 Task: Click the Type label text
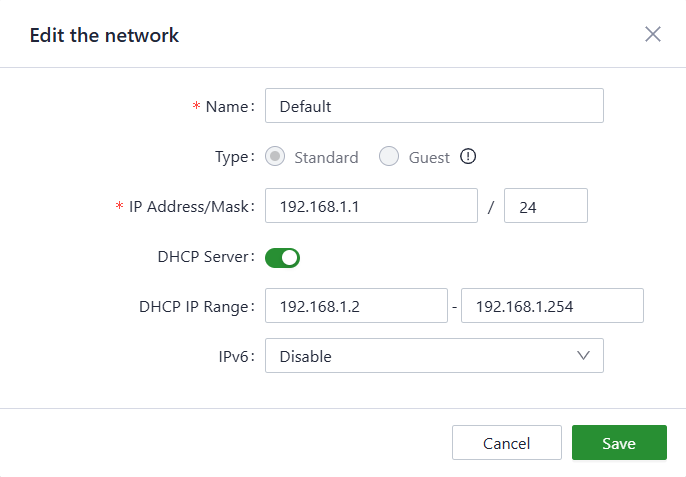click(235, 157)
